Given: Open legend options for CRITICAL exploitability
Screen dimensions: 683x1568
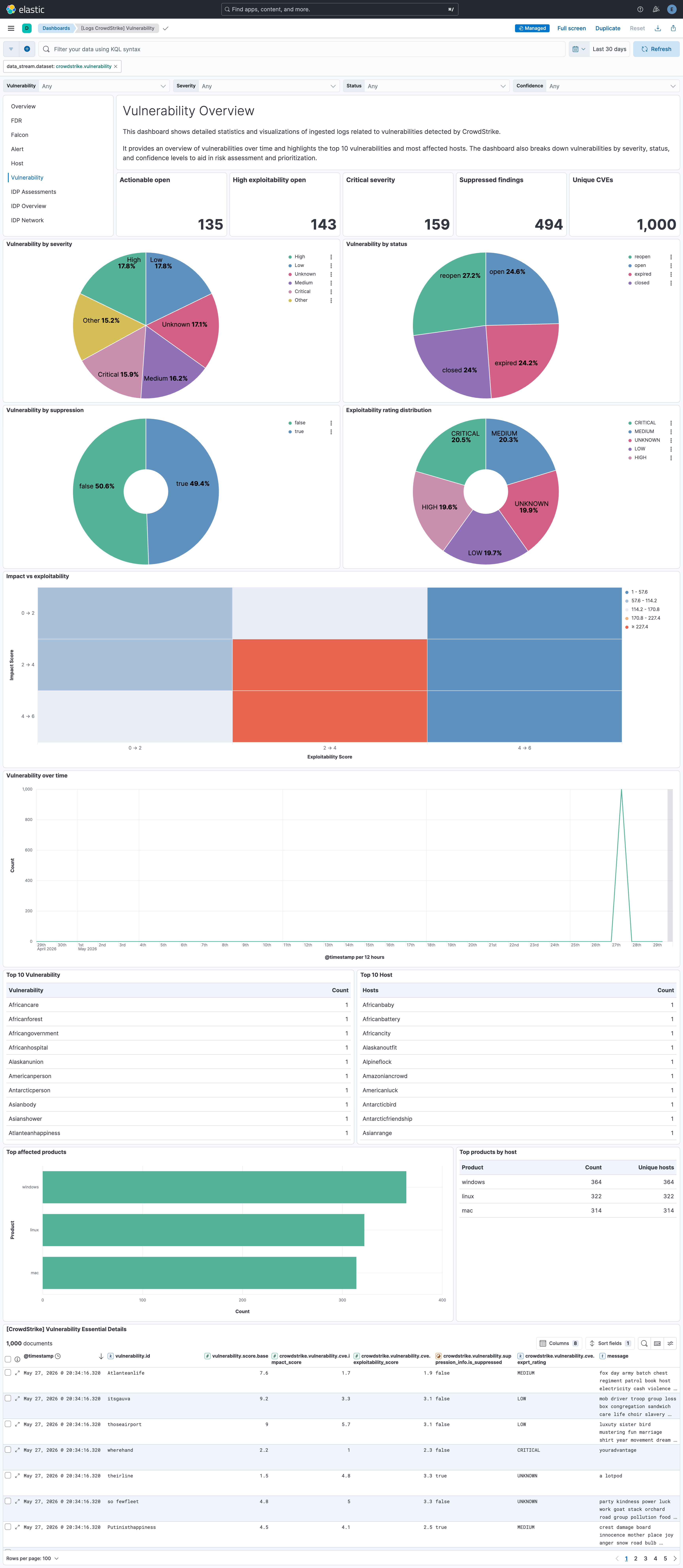Looking at the screenshot, I should coord(671,423).
